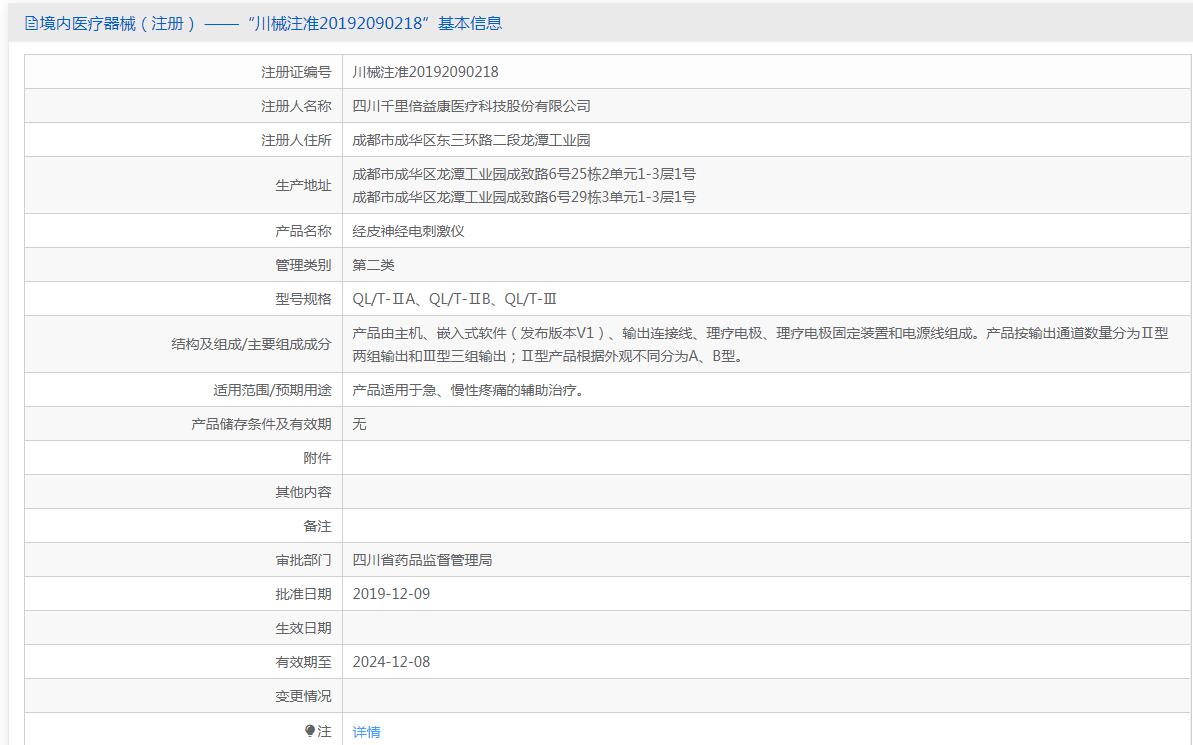Select storage conditions value 无
This screenshot has height=745, width=1193.
359,424
